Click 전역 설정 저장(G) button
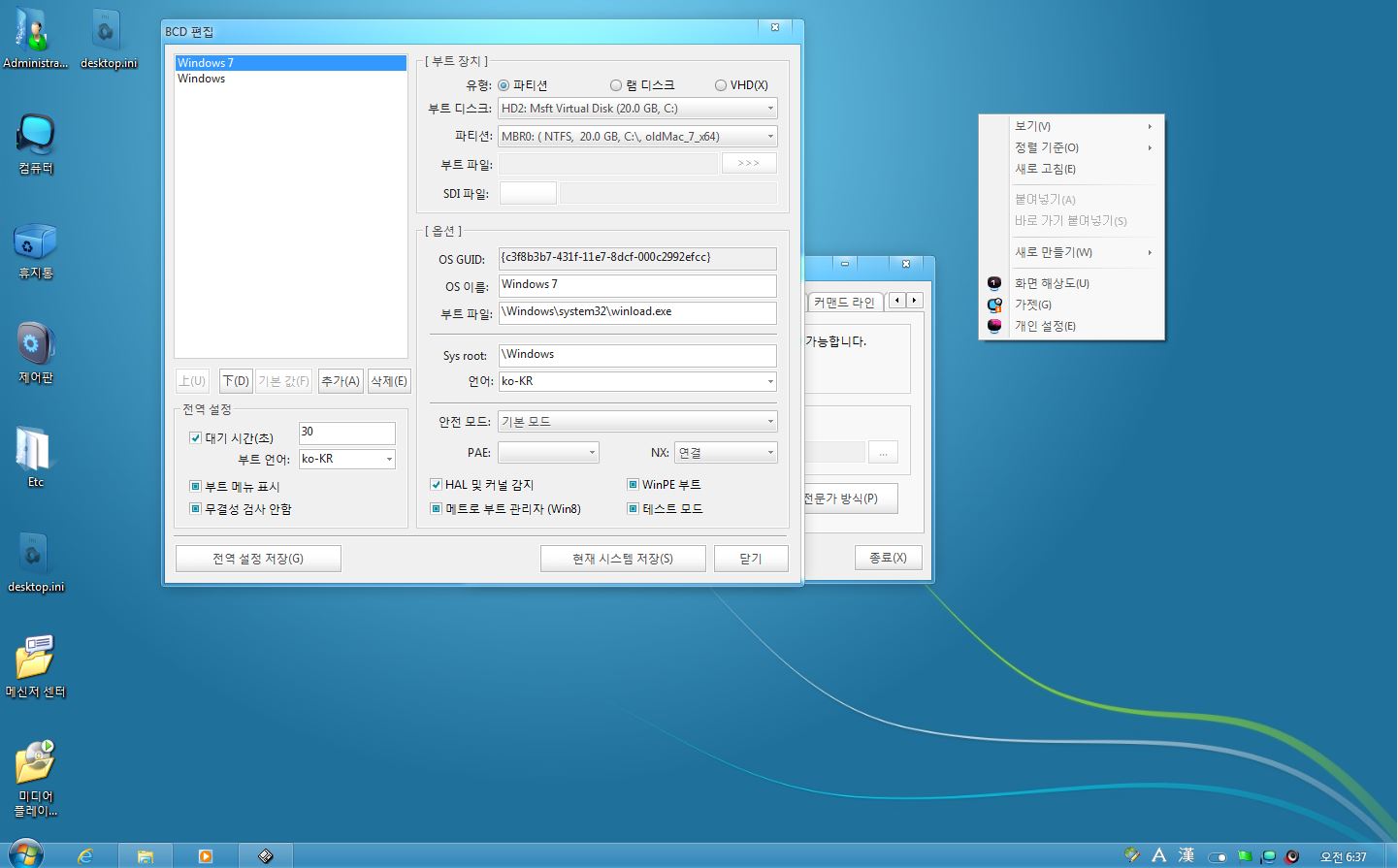This screenshot has height=868, width=1398. click(x=258, y=559)
